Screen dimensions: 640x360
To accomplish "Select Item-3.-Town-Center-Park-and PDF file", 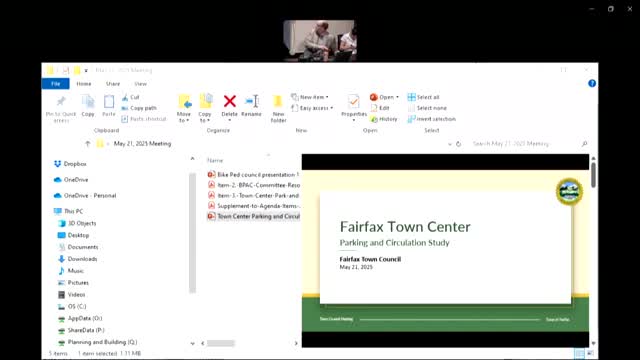I will coord(253,196).
